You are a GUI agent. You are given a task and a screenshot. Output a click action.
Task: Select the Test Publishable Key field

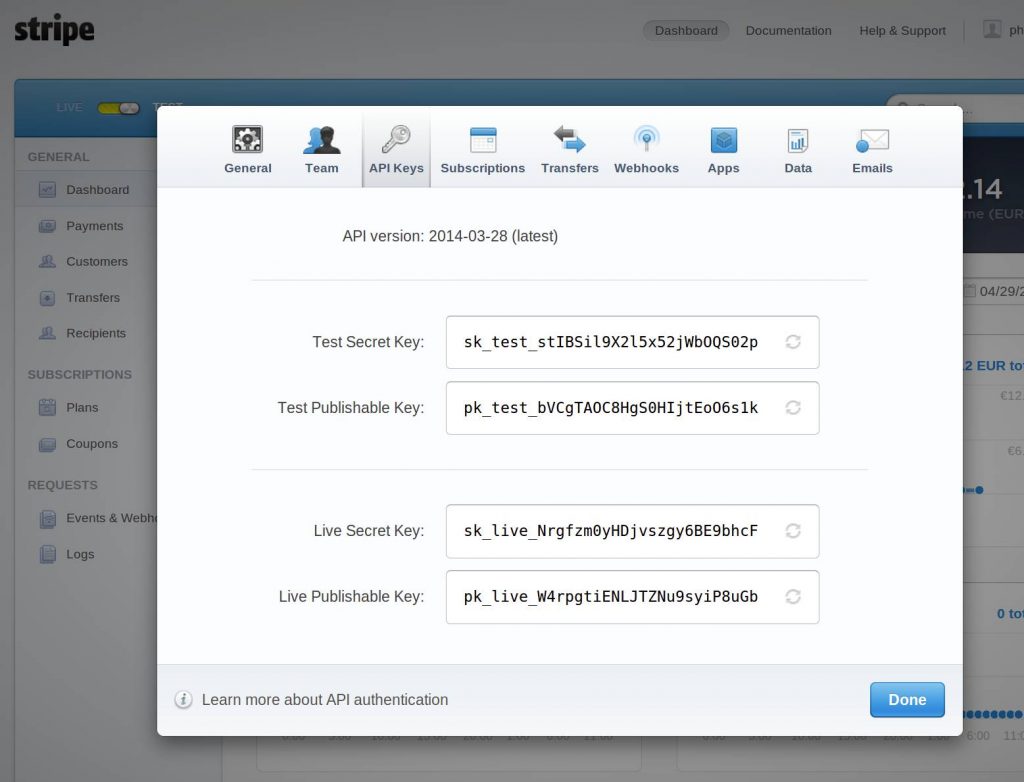632,408
